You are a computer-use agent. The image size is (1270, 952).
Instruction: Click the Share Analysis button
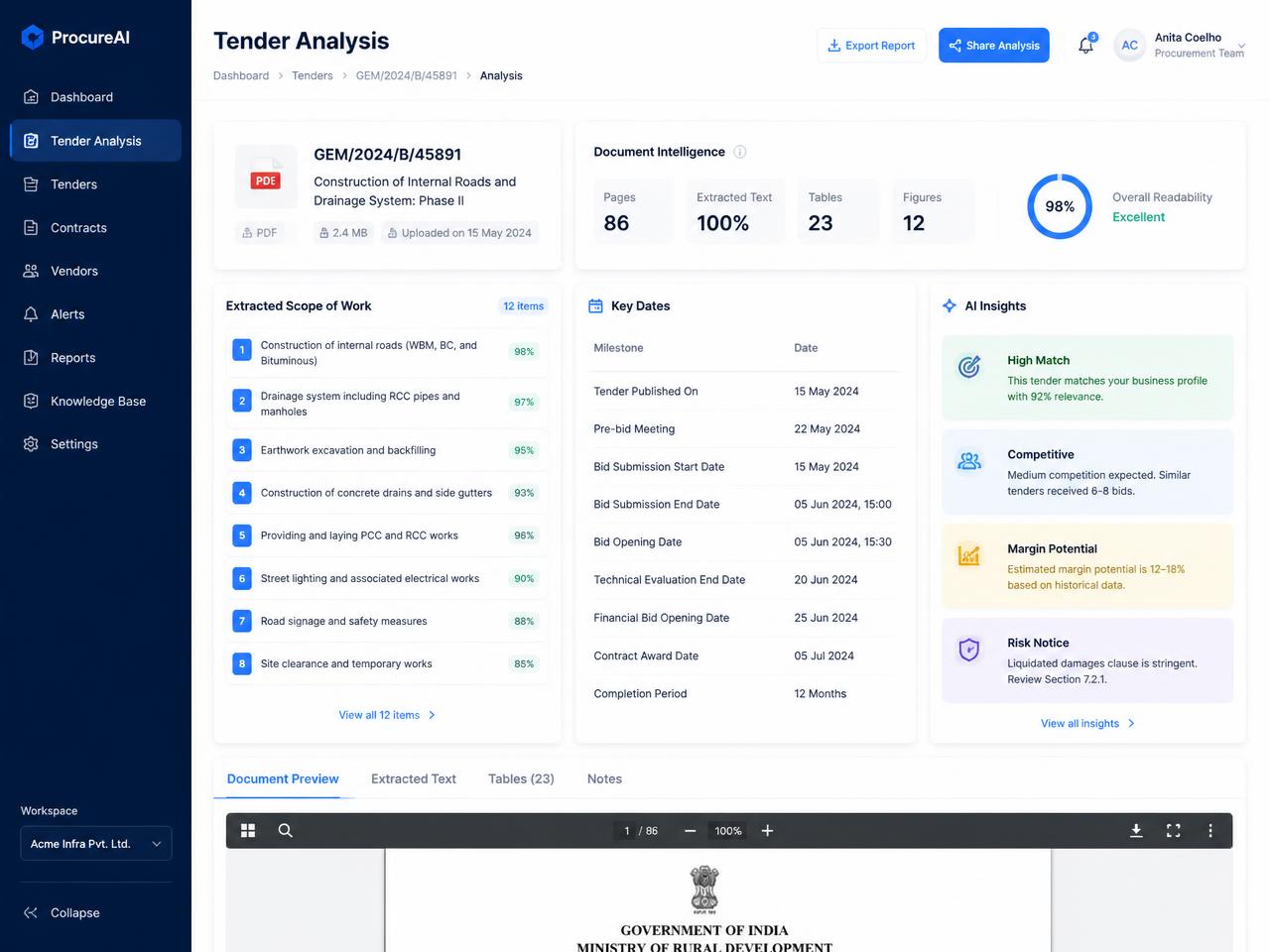pyautogui.click(x=994, y=46)
